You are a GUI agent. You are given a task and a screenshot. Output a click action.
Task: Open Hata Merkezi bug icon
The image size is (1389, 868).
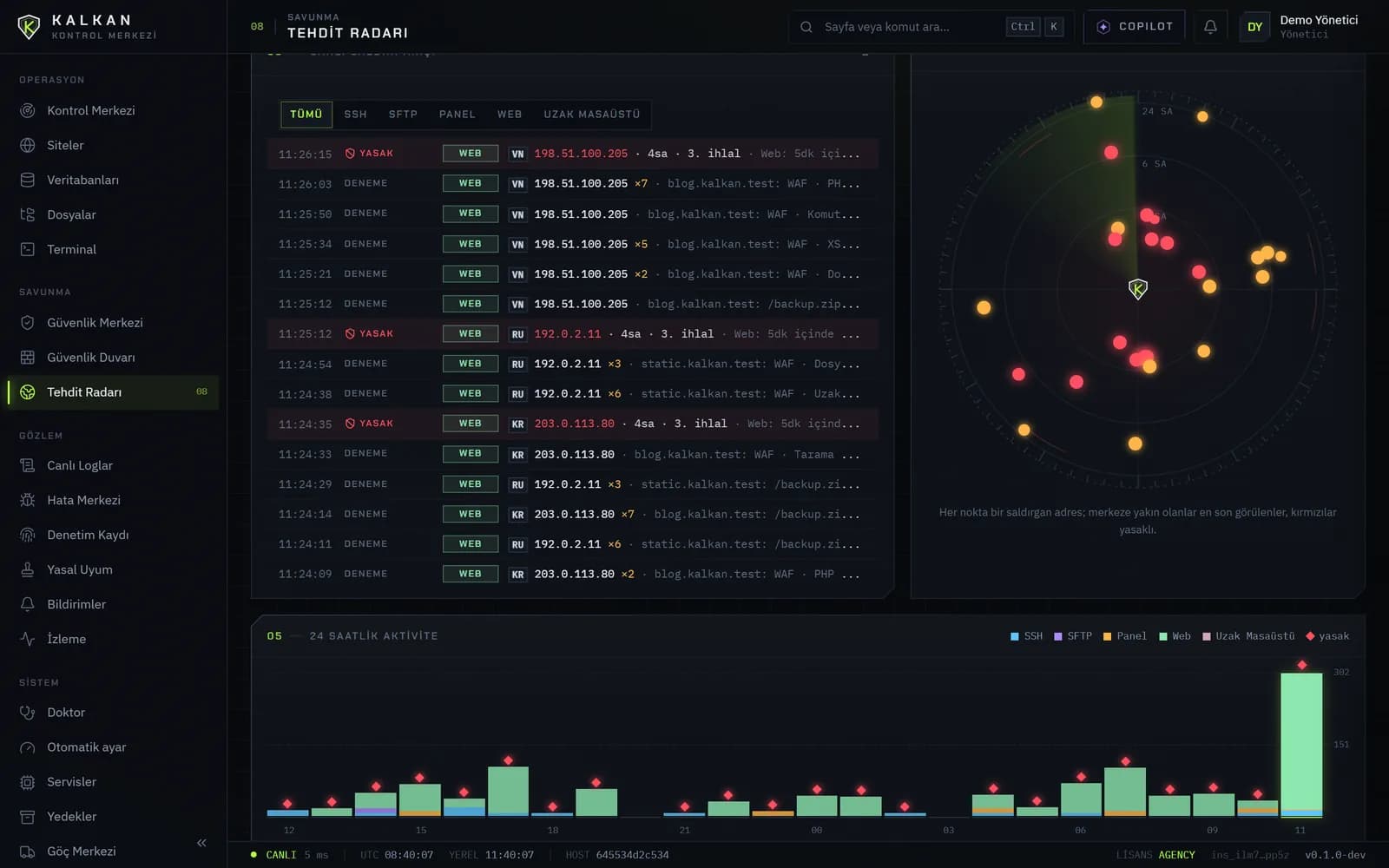28,500
